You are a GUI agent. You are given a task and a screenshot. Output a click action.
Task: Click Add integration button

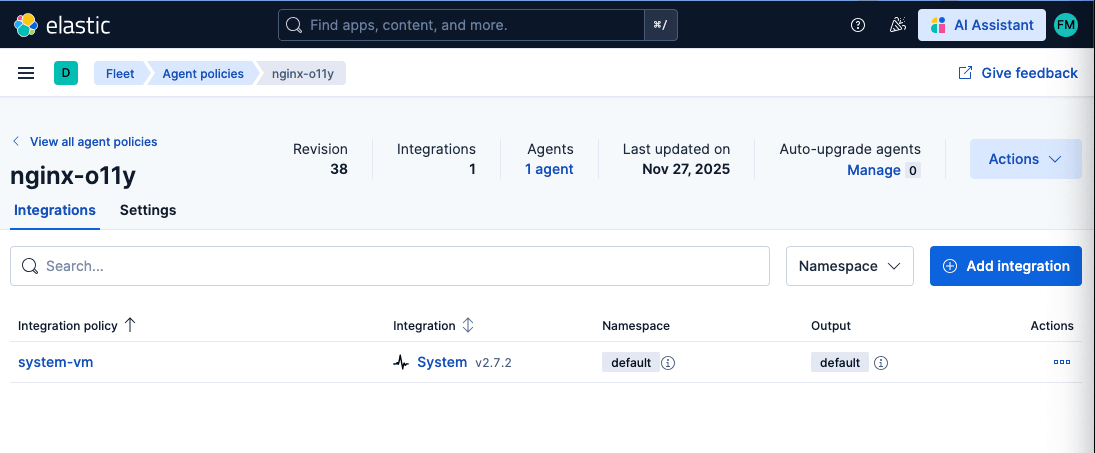point(1005,266)
